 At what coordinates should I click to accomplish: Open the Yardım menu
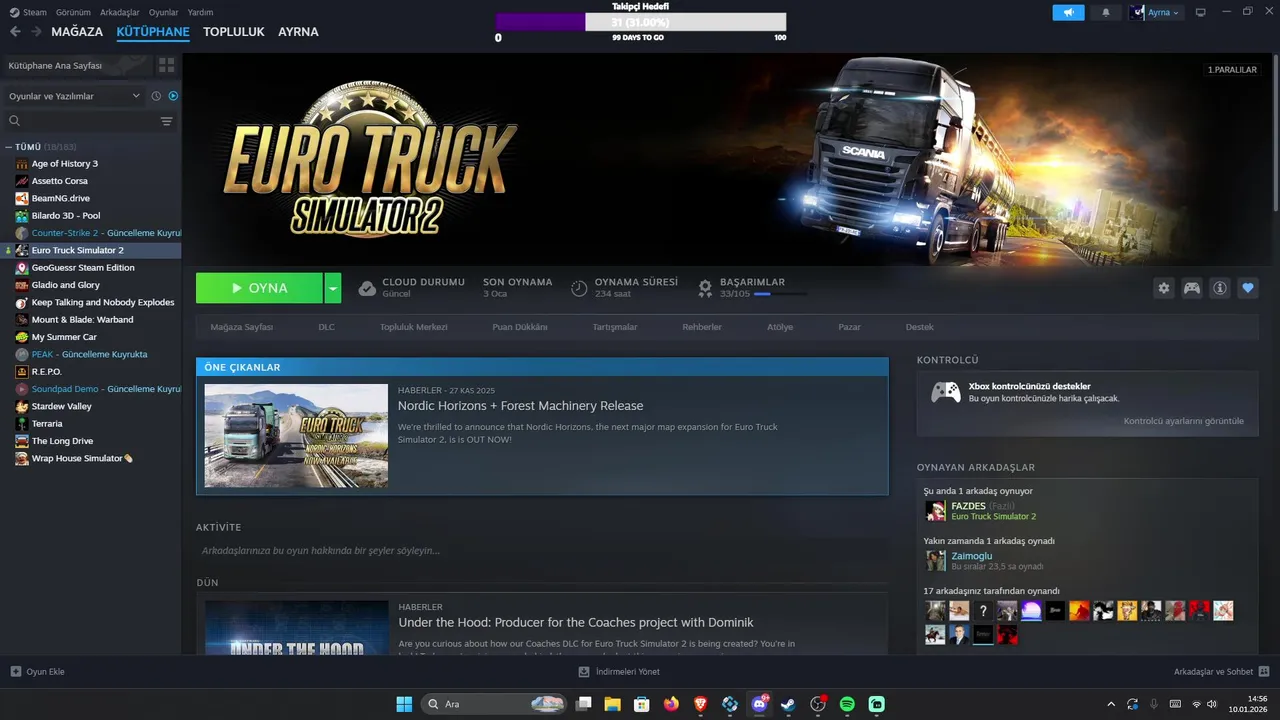tap(200, 13)
